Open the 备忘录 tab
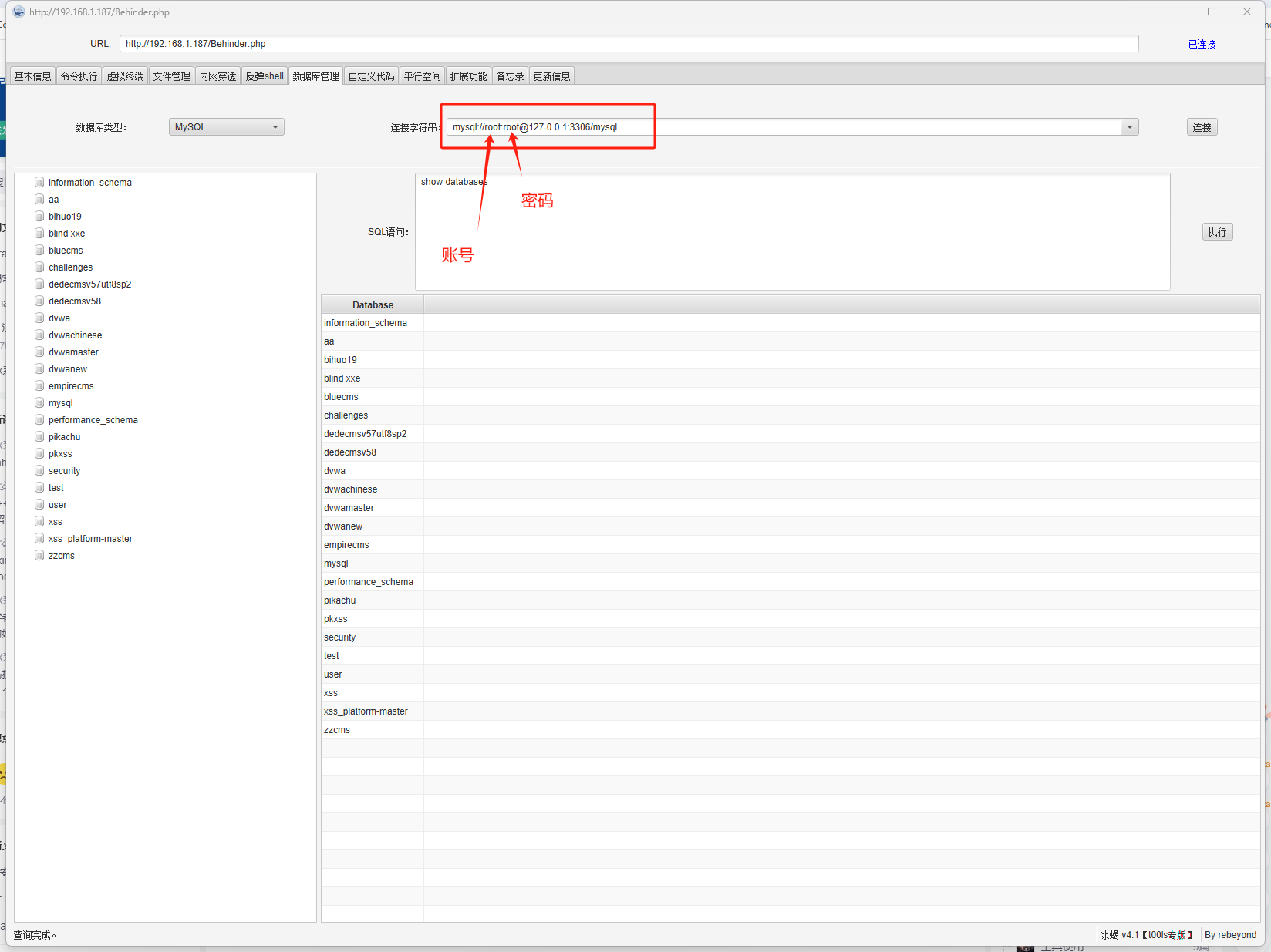Image resolution: width=1271 pixels, height=952 pixels. (510, 76)
